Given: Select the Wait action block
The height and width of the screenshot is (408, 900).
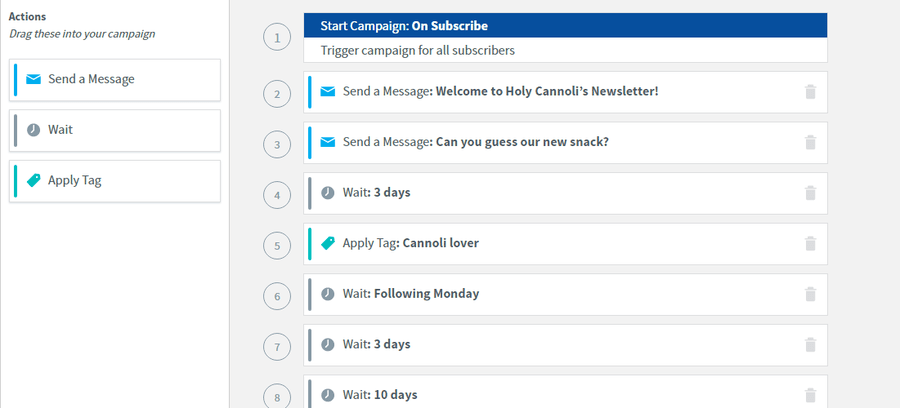Looking at the screenshot, I should pyautogui.click(x=115, y=130).
